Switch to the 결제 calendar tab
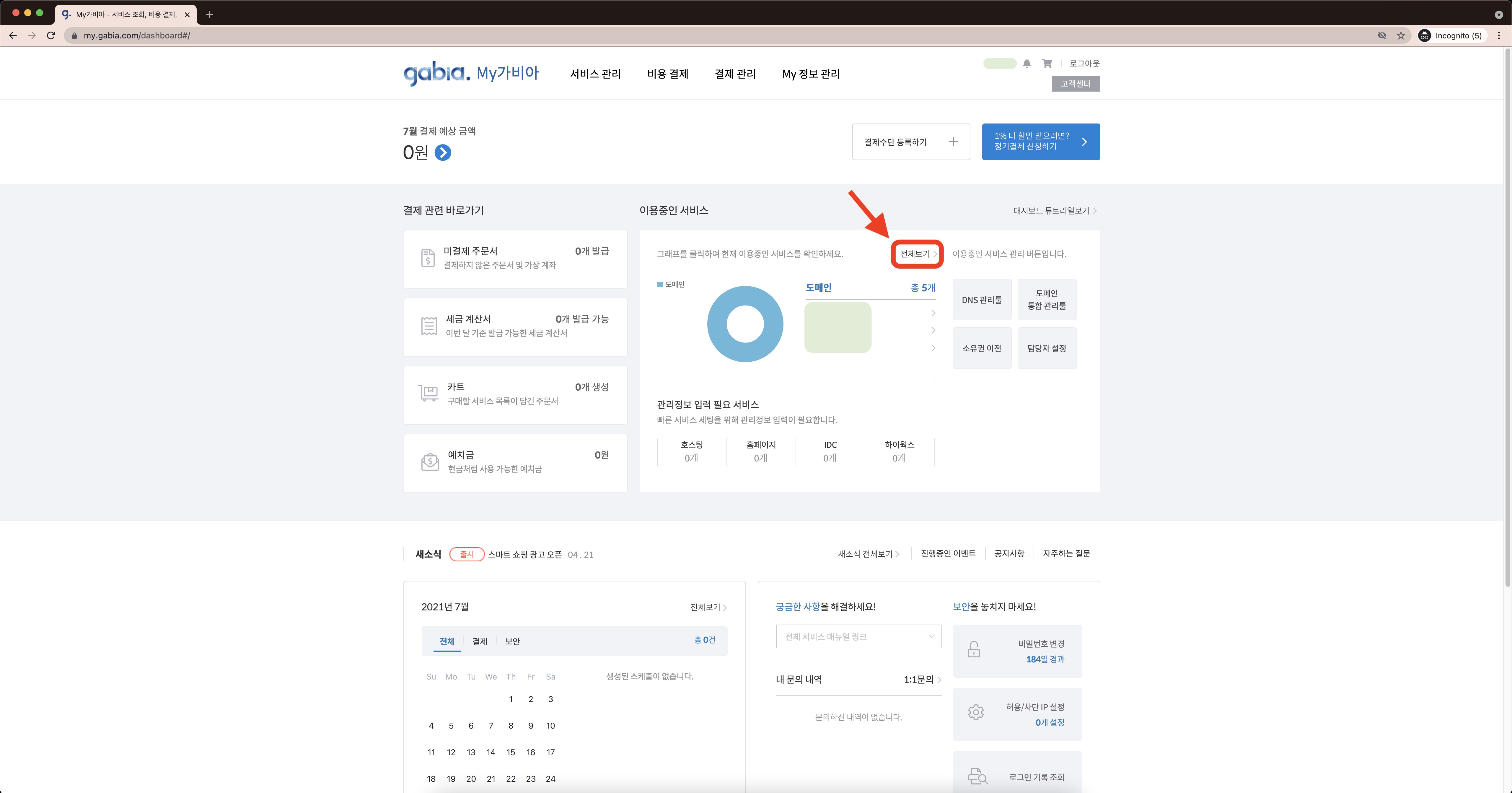The width and height of the screenshot is (1512, 793). click(480, 641)
